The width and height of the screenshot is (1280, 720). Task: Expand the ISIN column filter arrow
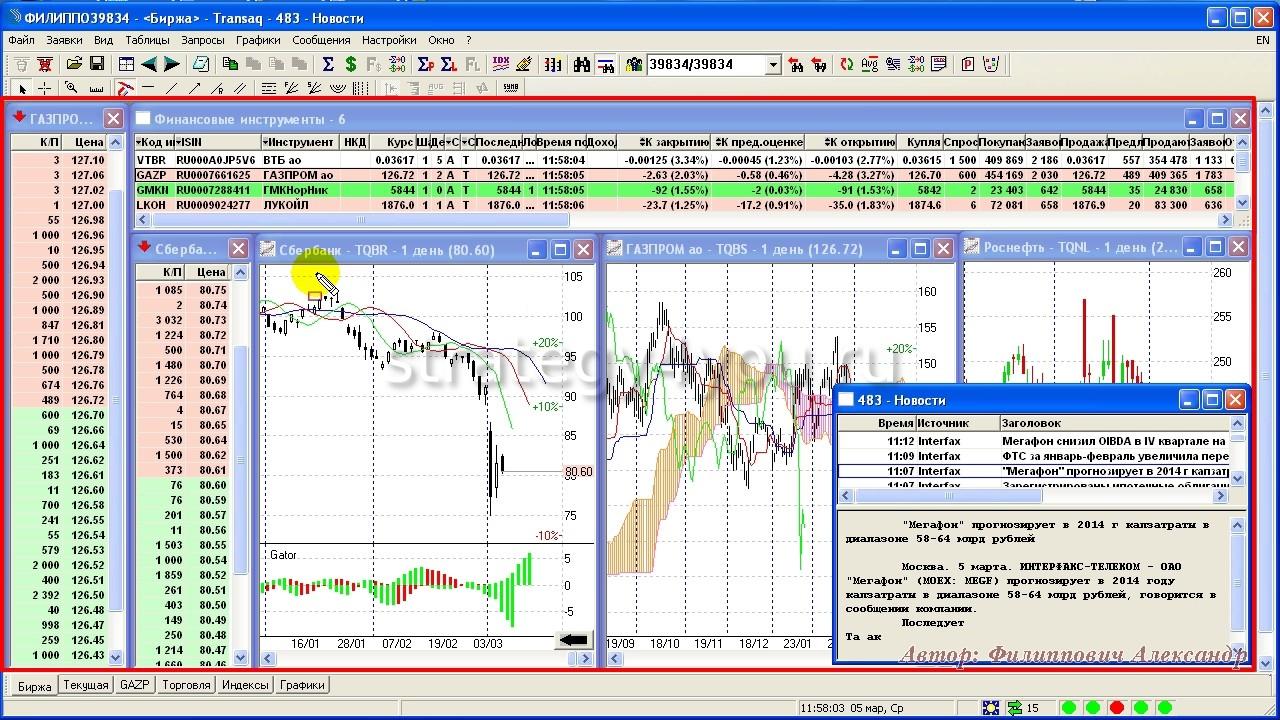point(180,142)
